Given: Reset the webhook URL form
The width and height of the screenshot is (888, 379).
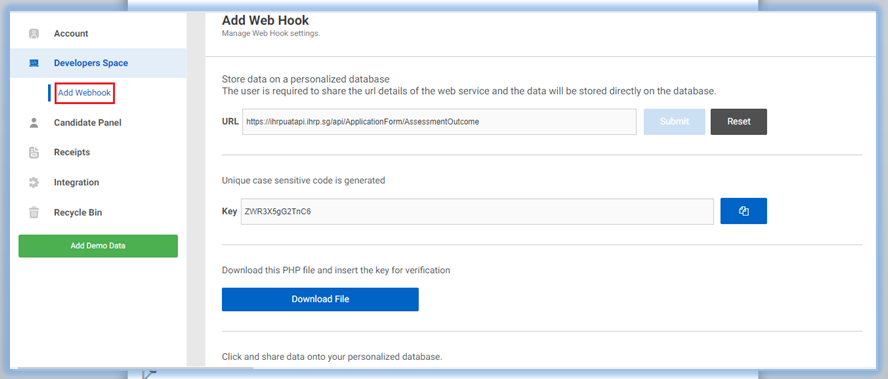Looking at the screenshot, I should [x=739, y=122].
